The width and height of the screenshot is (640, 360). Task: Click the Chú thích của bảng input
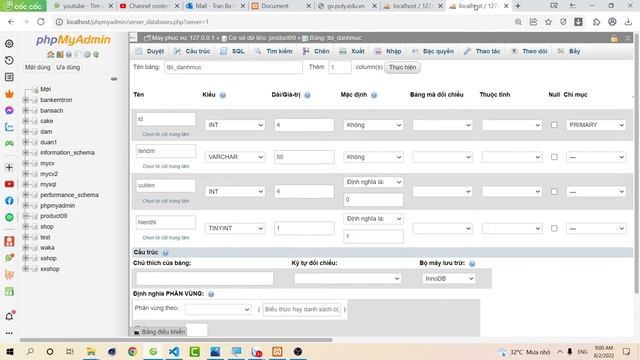(x=204, y=278)
